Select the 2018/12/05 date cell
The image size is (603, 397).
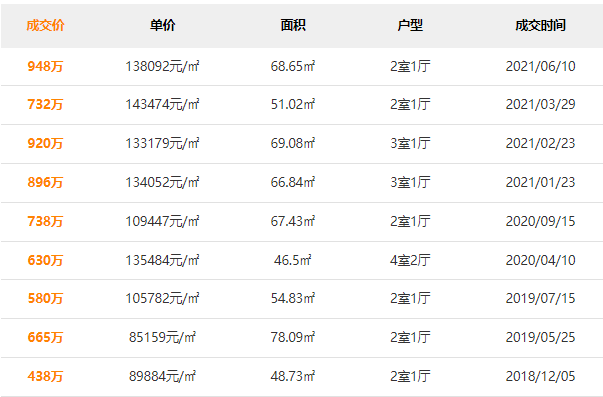pyautogui.click(x=540, y=376)
